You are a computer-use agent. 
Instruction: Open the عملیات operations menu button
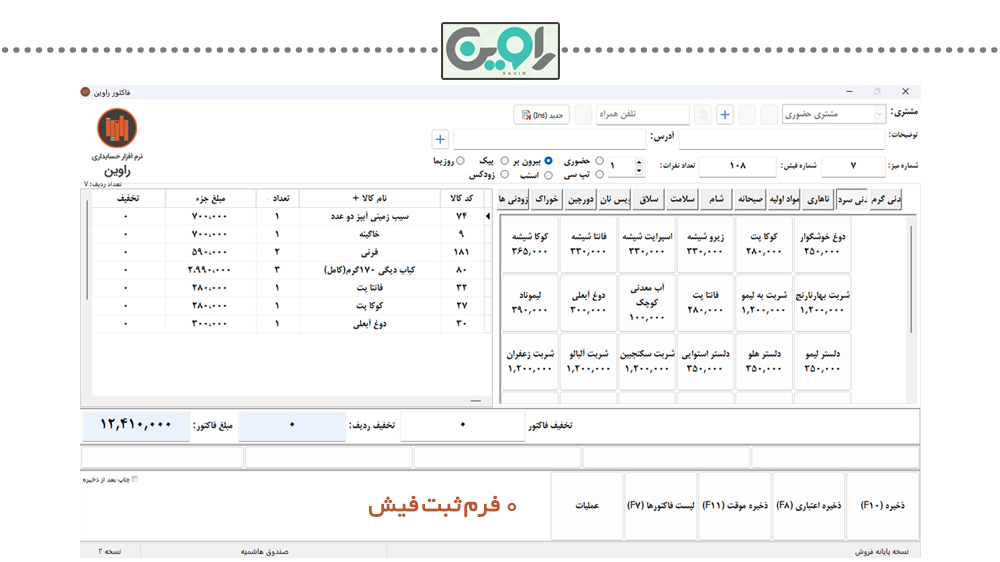click(x=586, y=506)
